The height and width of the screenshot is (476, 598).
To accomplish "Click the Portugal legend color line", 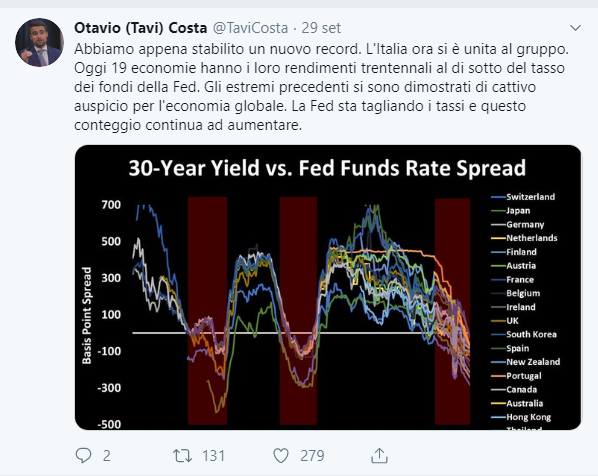I will (498, 376).
